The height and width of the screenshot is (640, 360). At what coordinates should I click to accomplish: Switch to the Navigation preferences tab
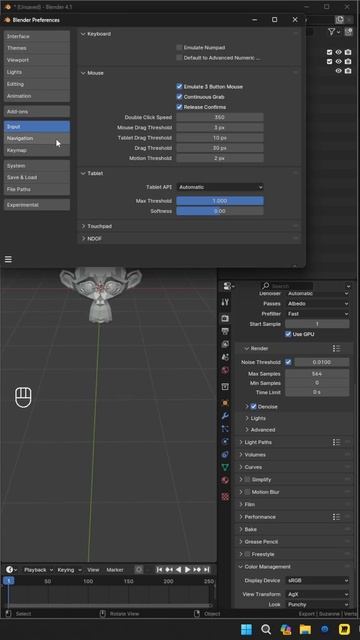[37, 138]
